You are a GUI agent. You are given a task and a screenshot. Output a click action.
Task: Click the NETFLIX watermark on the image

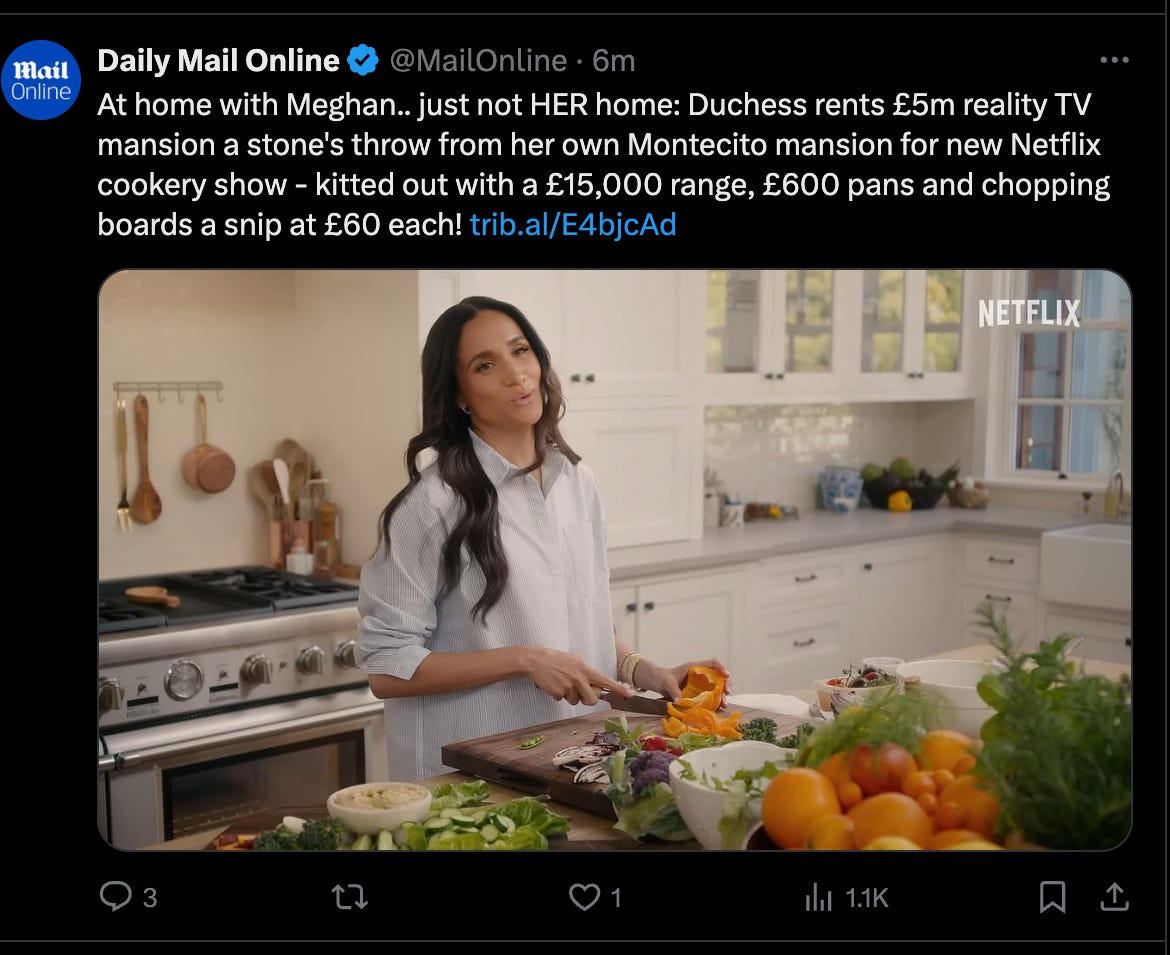pos(1029,313)
